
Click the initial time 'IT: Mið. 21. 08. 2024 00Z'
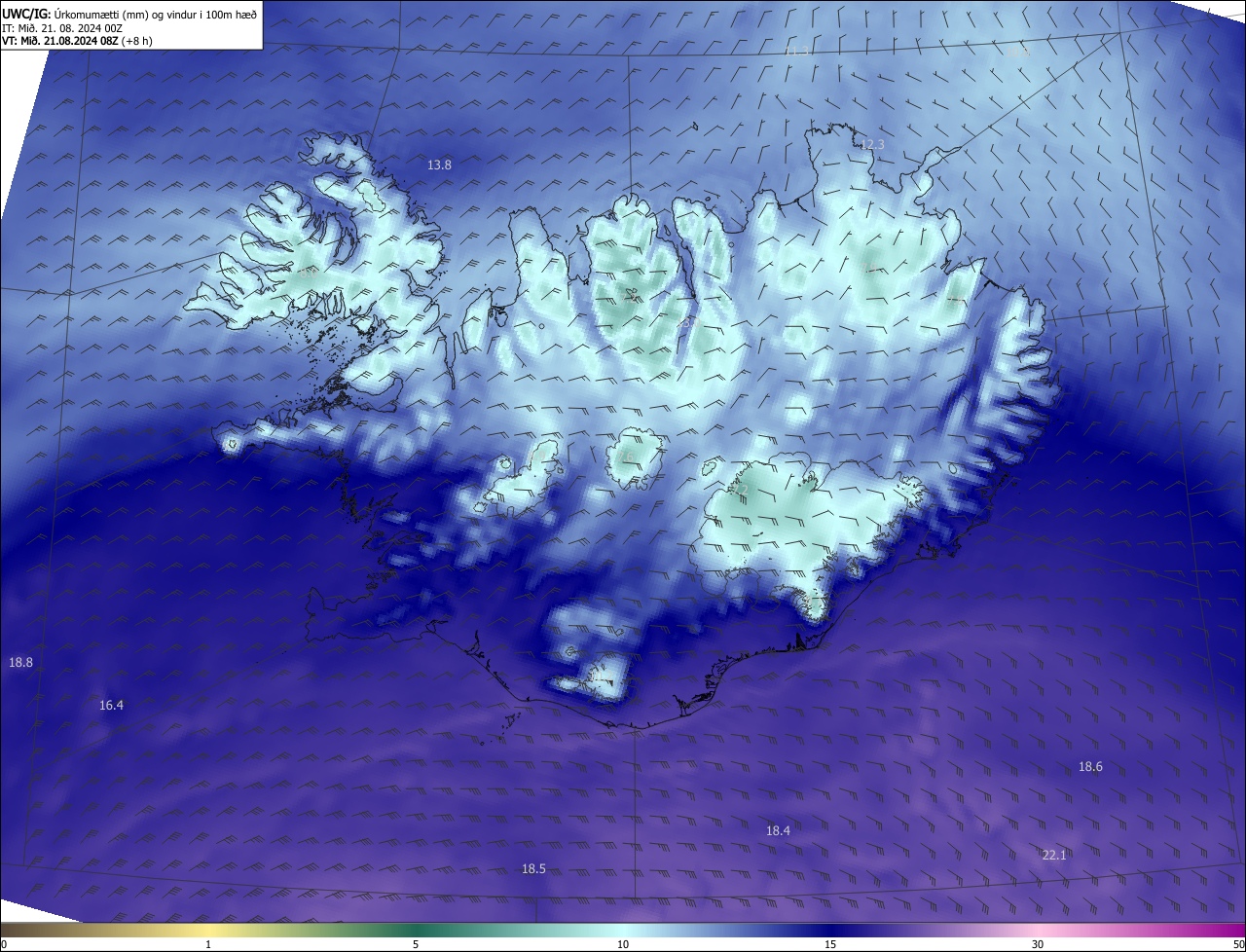pyautogui.click(x=61, y=28)
